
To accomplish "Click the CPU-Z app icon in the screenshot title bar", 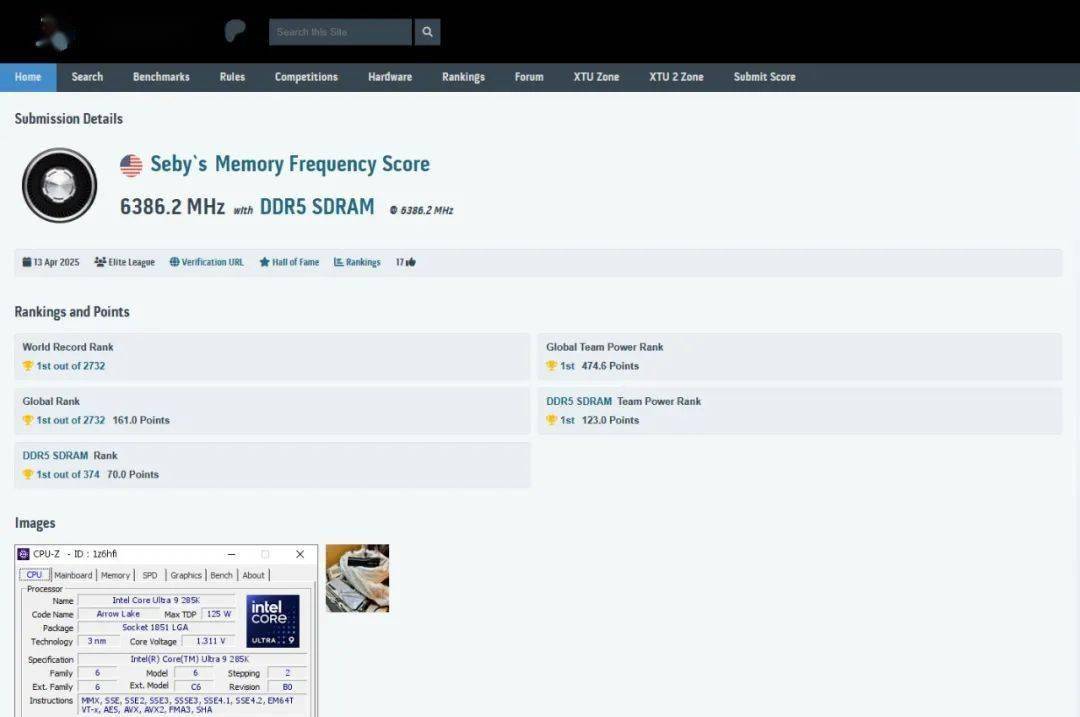I will [23, 554].
